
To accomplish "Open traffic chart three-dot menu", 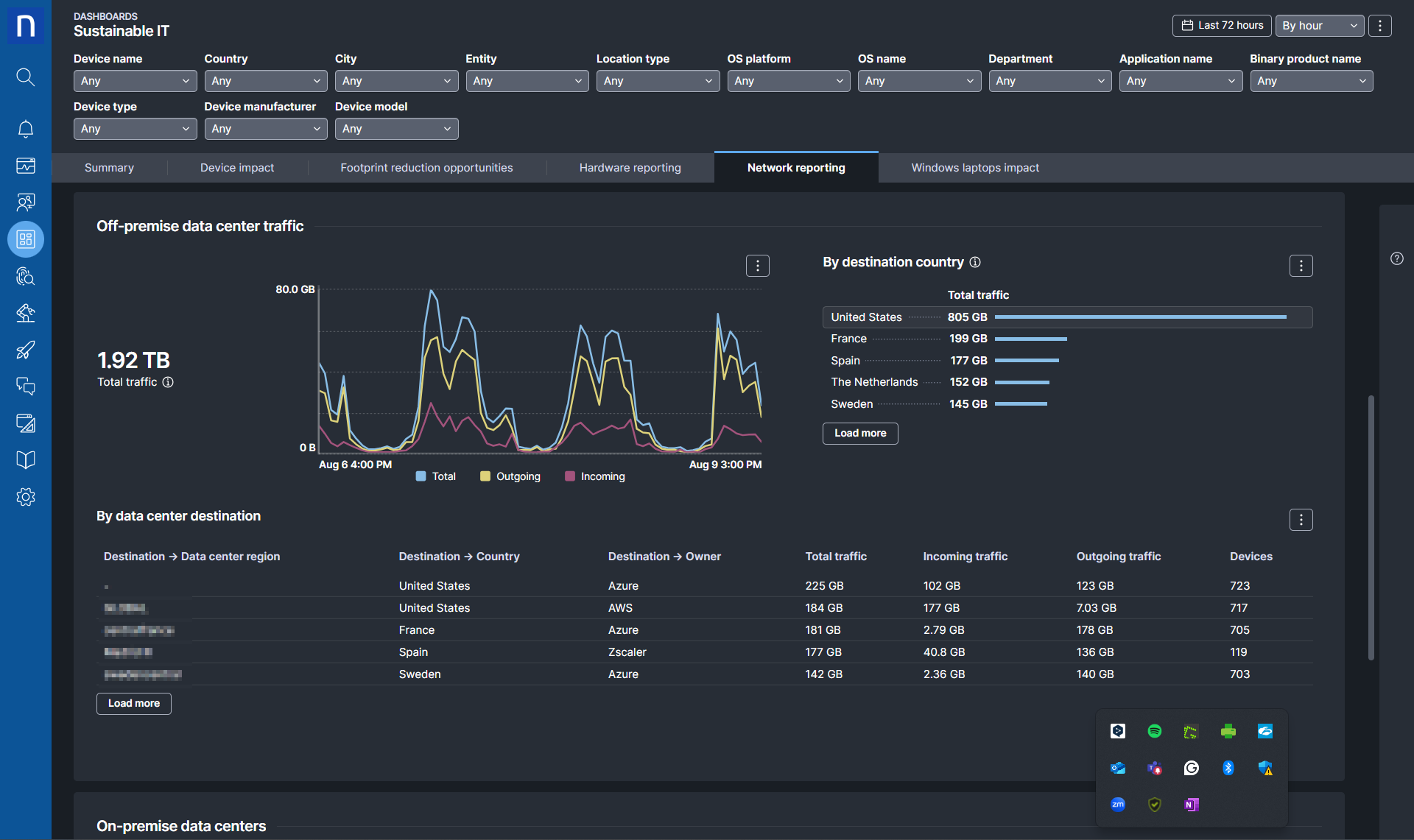I will (757, 266).
